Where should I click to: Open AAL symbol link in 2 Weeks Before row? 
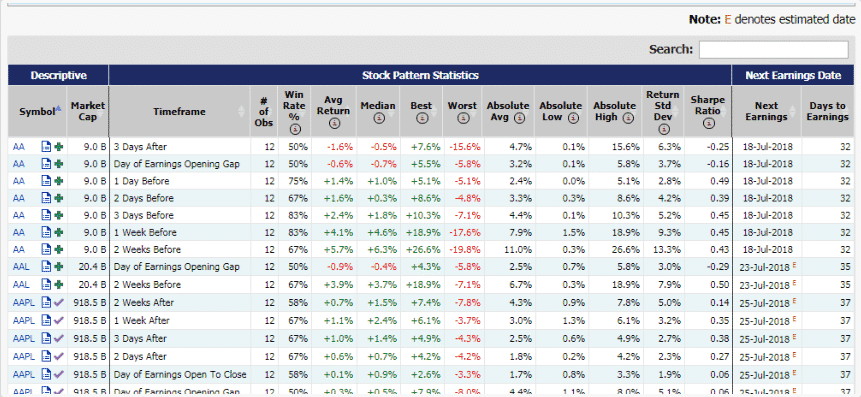coord(21,284)
